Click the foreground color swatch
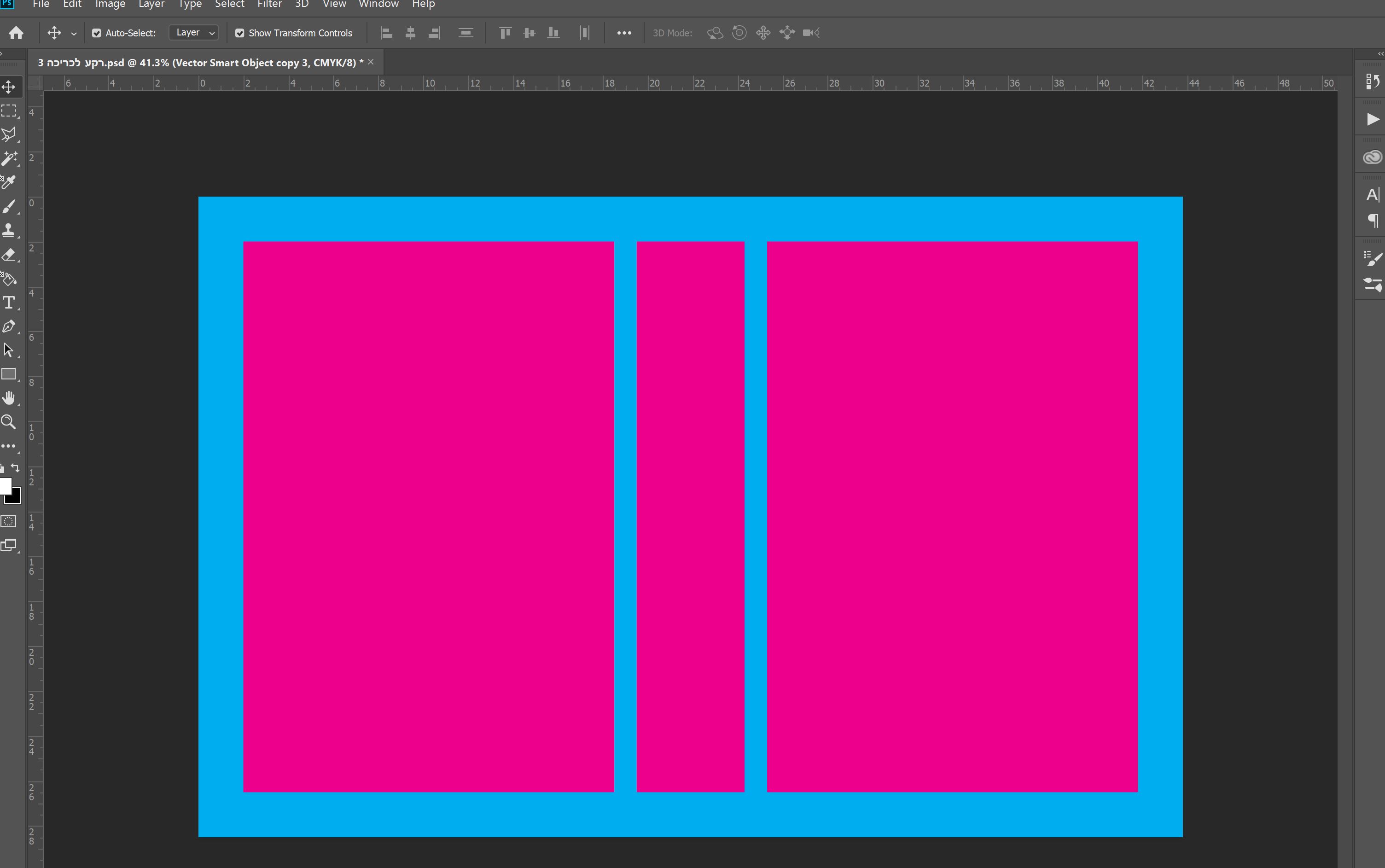Image resolution: width=1385 pixels, height=868 pixels. pyautogui.click(x=5, y=486)
